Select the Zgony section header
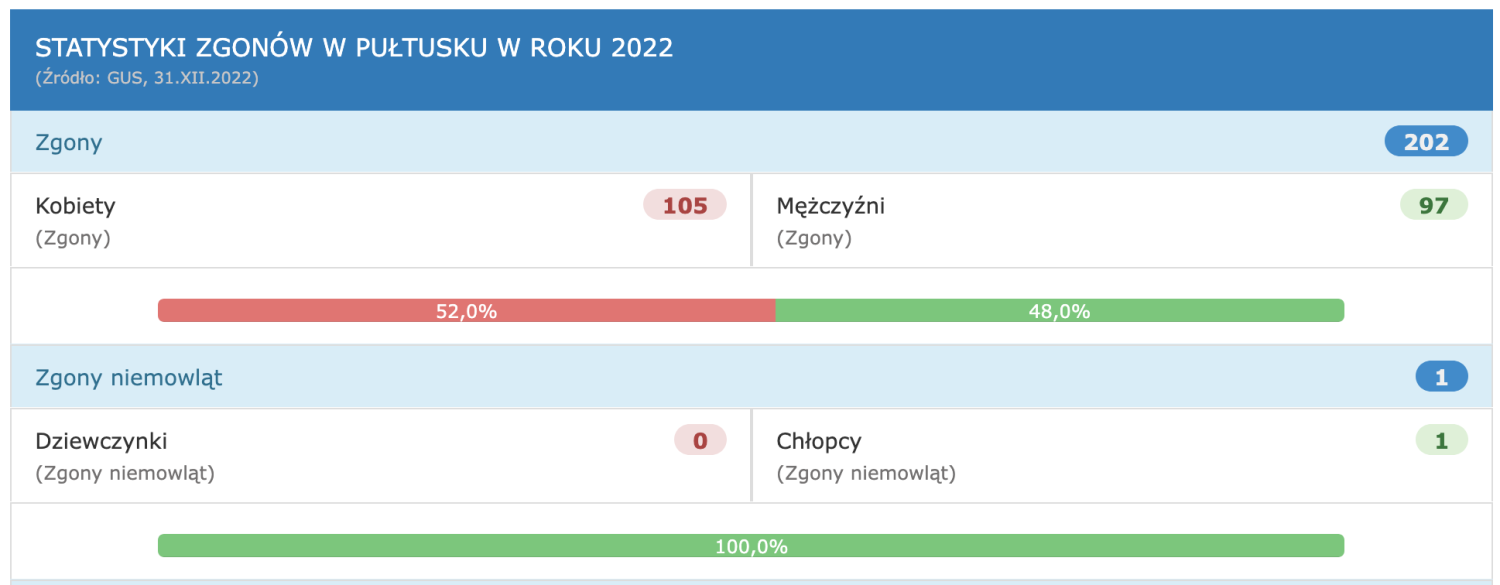 (x=751, y=142)
